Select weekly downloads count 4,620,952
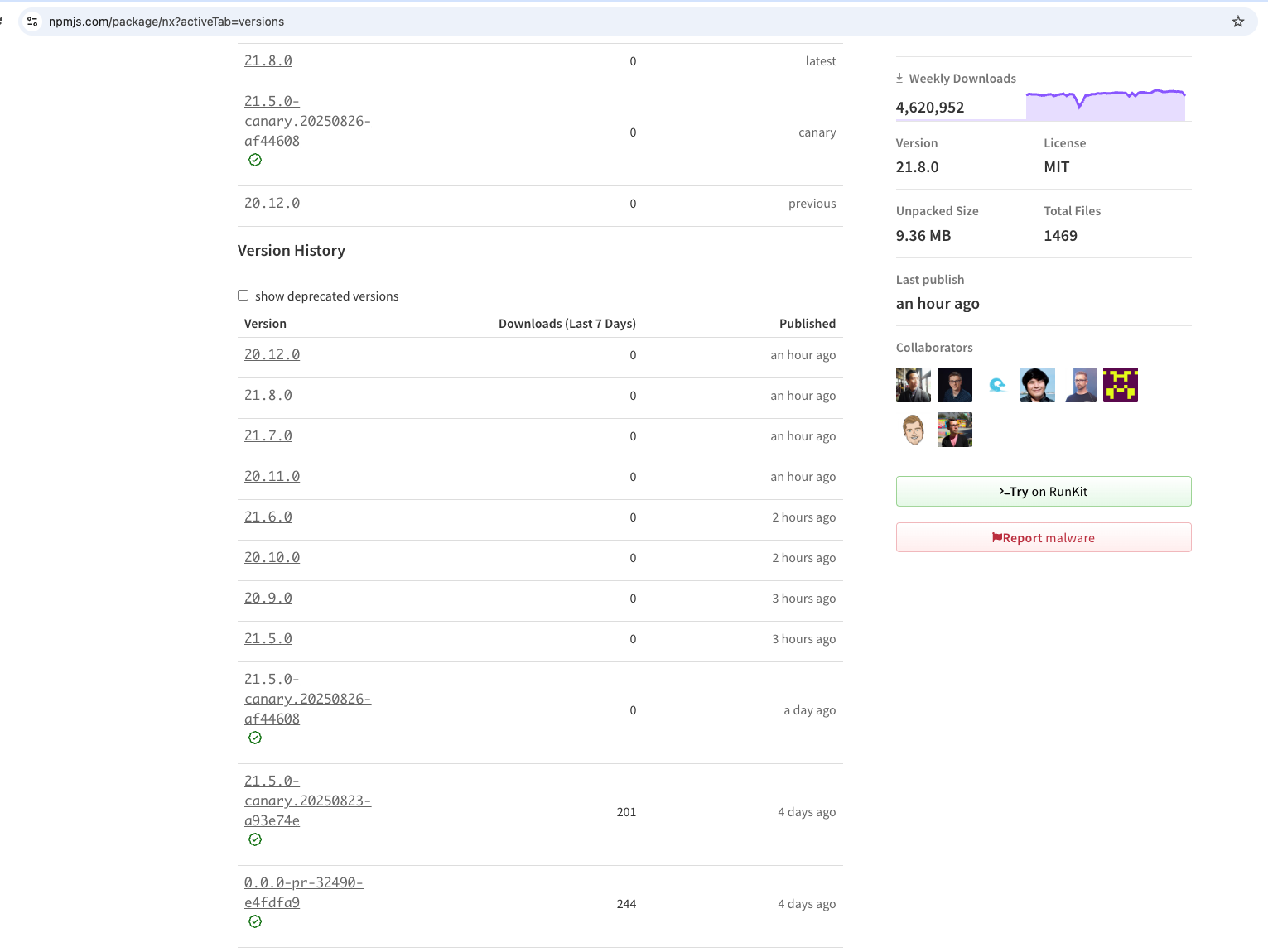 point(930,107)
